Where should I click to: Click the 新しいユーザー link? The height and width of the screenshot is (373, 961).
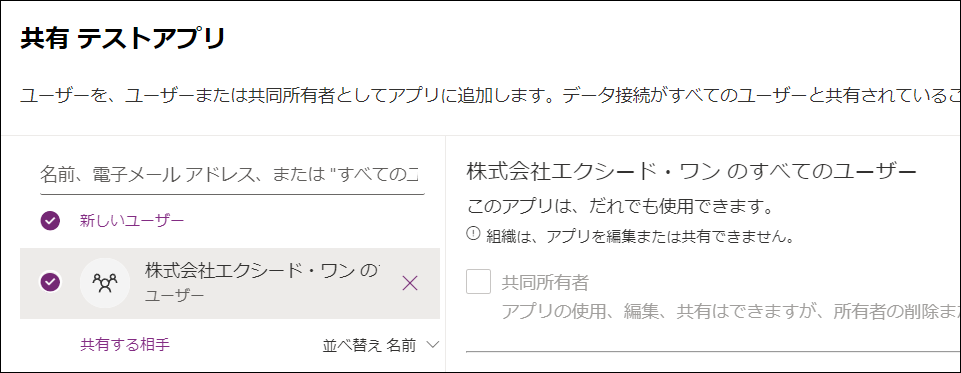132,221
